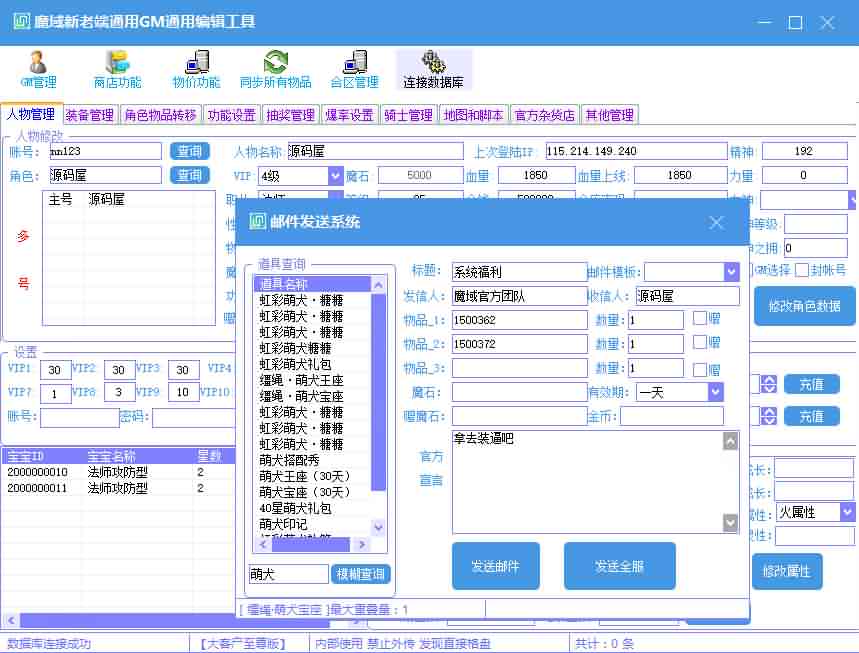The width and height of the screenshot is (859, 653).
Task: Click the 商店功能 shop icon
Action: coord(117,68)
